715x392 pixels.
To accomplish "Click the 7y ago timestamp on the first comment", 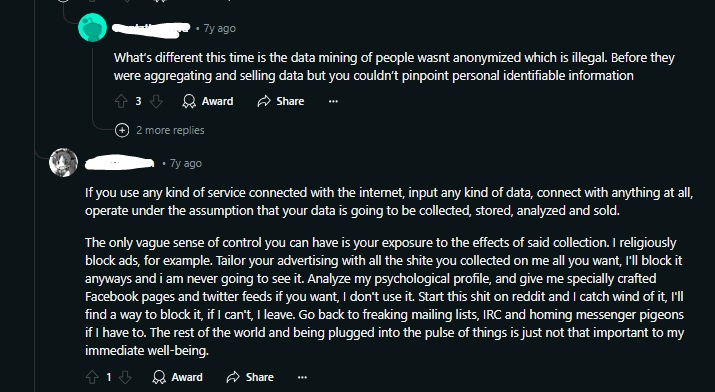I will pyautogui.click(x=219, y=28).
